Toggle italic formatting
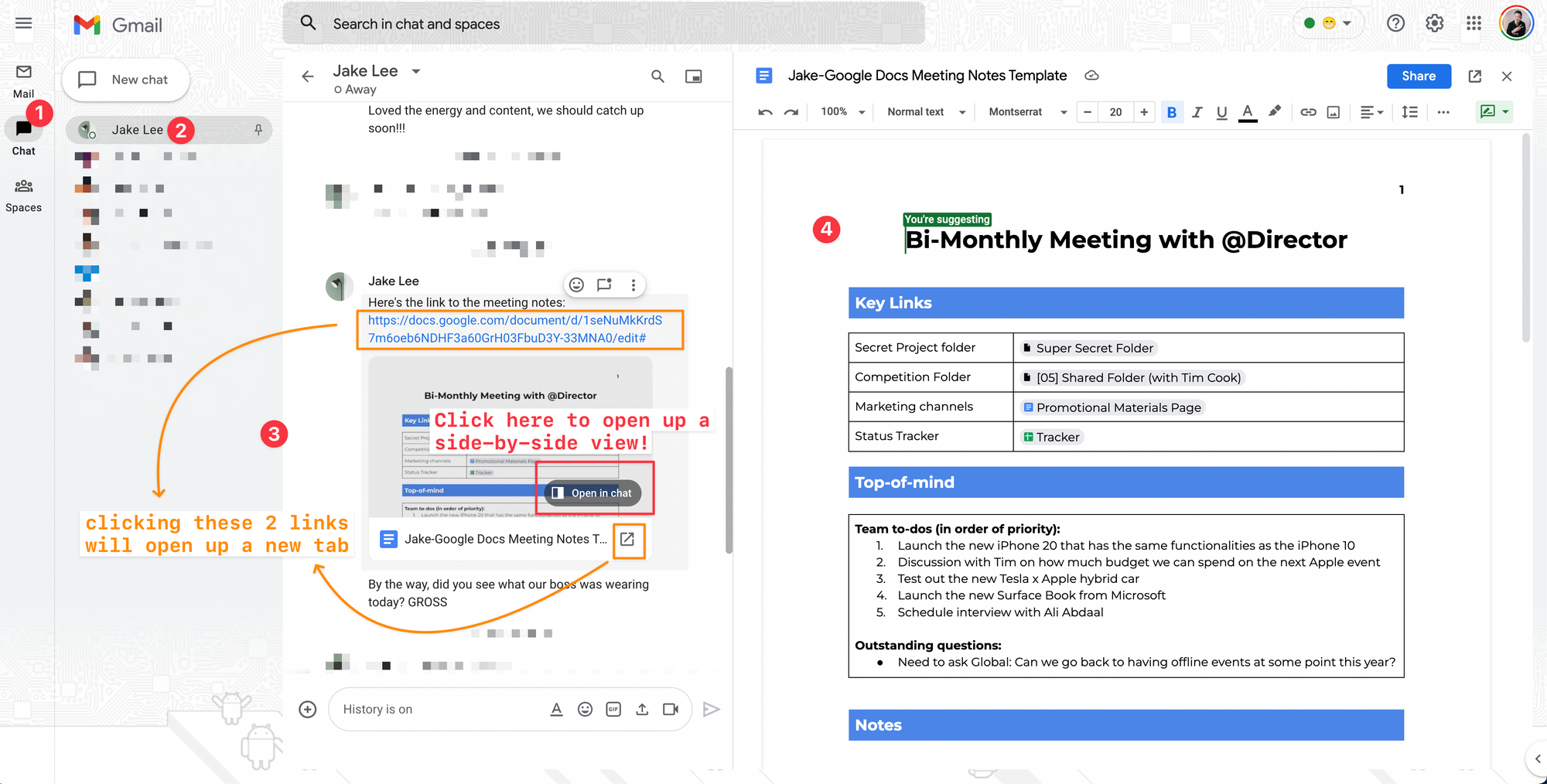 1197,112
